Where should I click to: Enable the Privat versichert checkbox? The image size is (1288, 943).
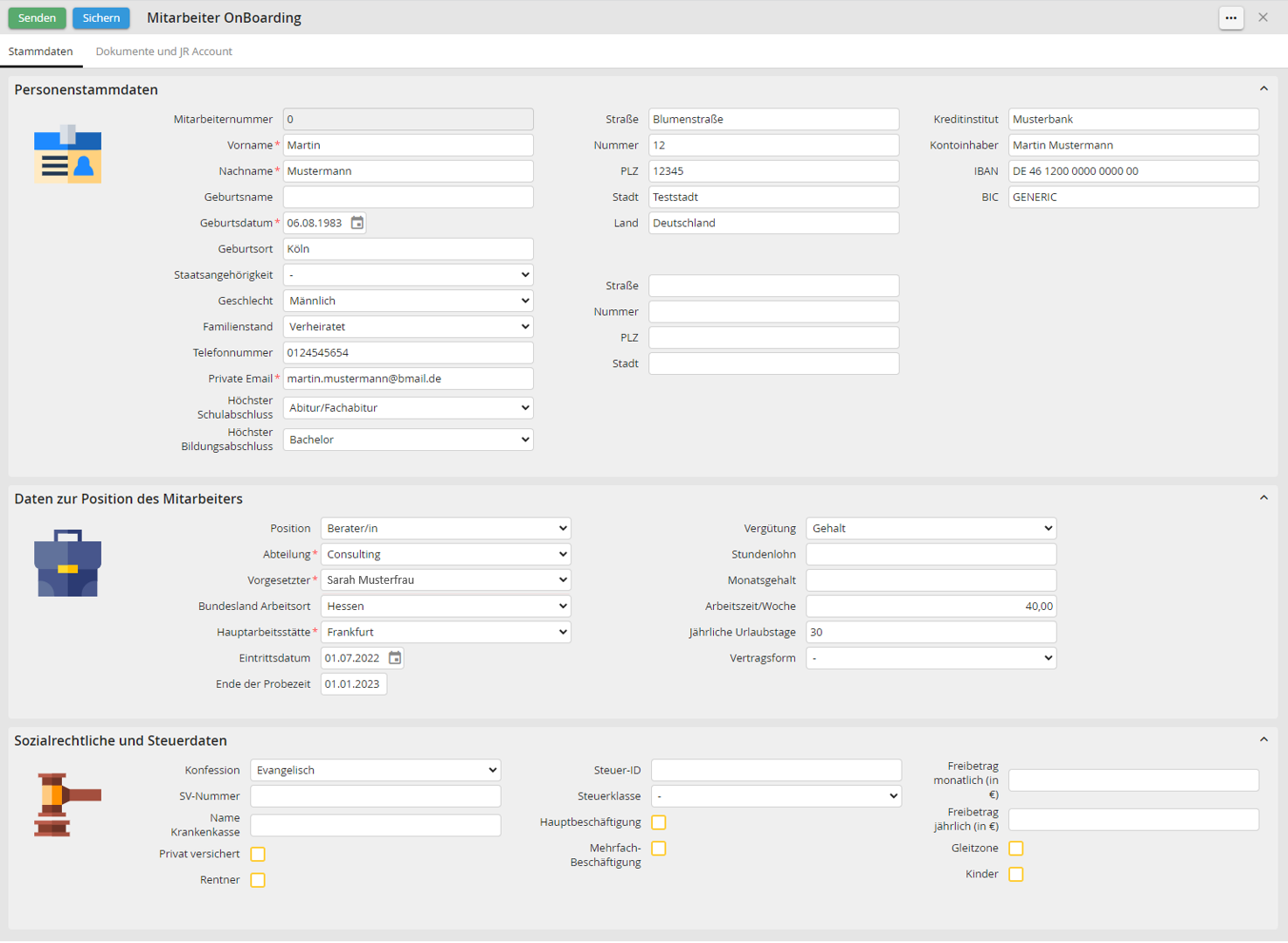click(258, 854)
